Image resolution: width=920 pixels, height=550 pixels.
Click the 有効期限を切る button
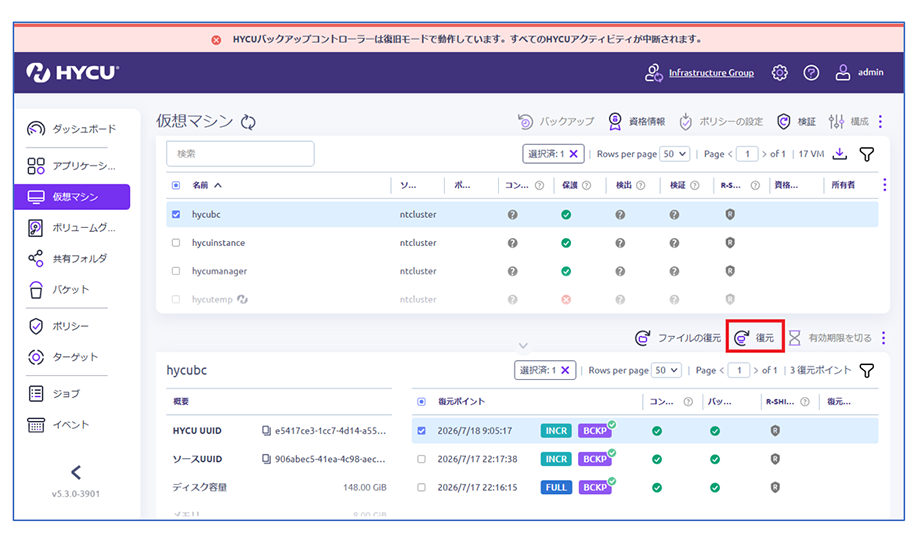coord(829,338)
